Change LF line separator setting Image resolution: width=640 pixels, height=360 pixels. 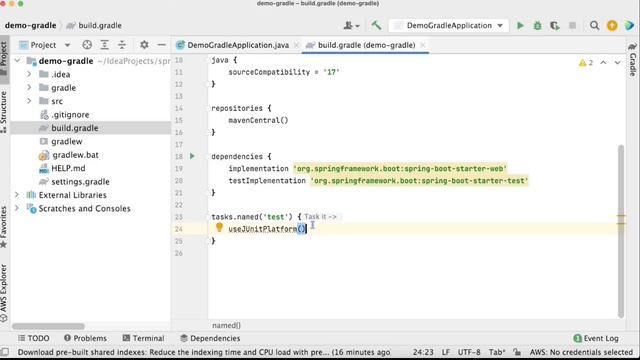point(445,352)
